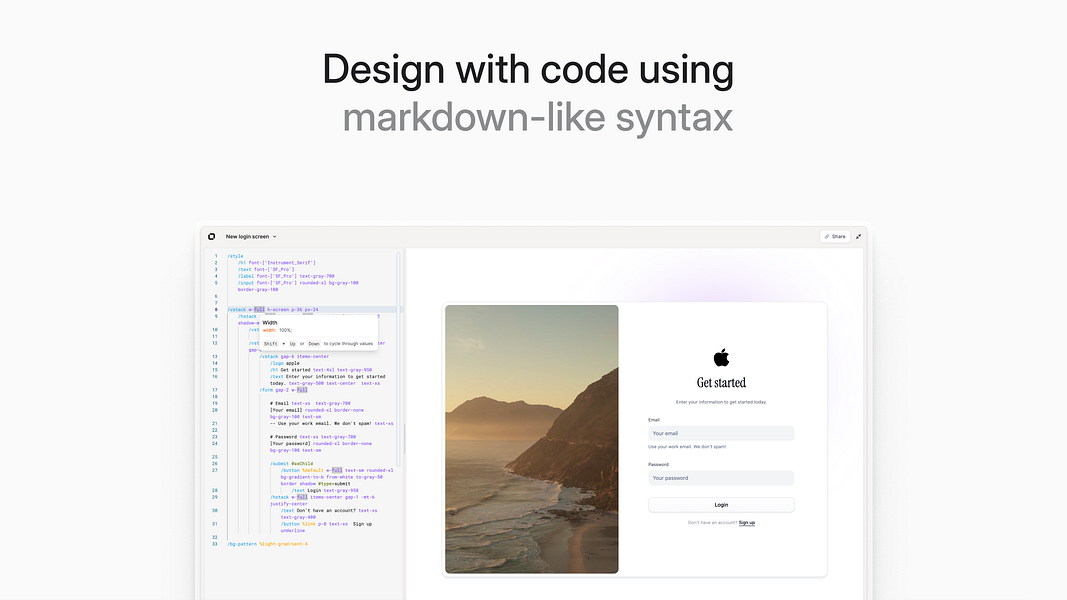Click line number 8 in the editor gutter

coord(216,309)
